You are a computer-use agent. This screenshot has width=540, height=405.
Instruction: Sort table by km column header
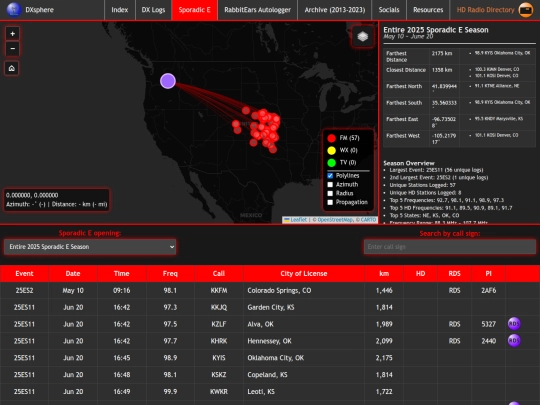384,274
